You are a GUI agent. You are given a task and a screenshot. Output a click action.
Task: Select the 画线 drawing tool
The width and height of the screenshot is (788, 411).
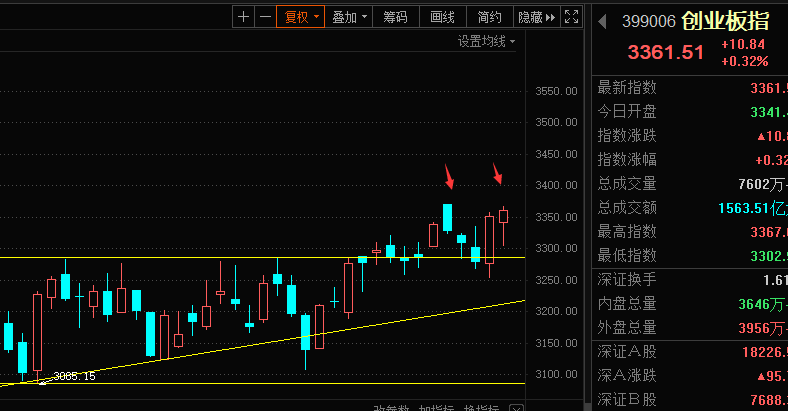click(x=442, y=17)
